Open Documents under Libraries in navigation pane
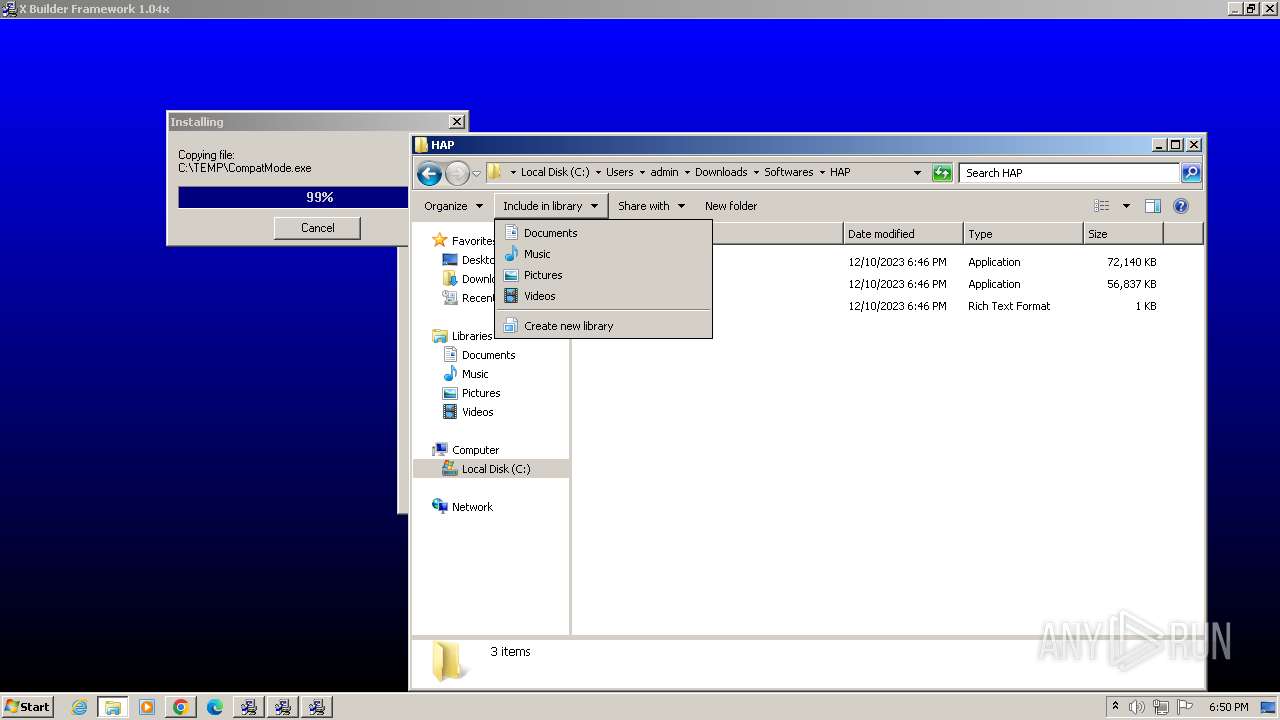The image size is (1280, 720). (x=488, y=355)
